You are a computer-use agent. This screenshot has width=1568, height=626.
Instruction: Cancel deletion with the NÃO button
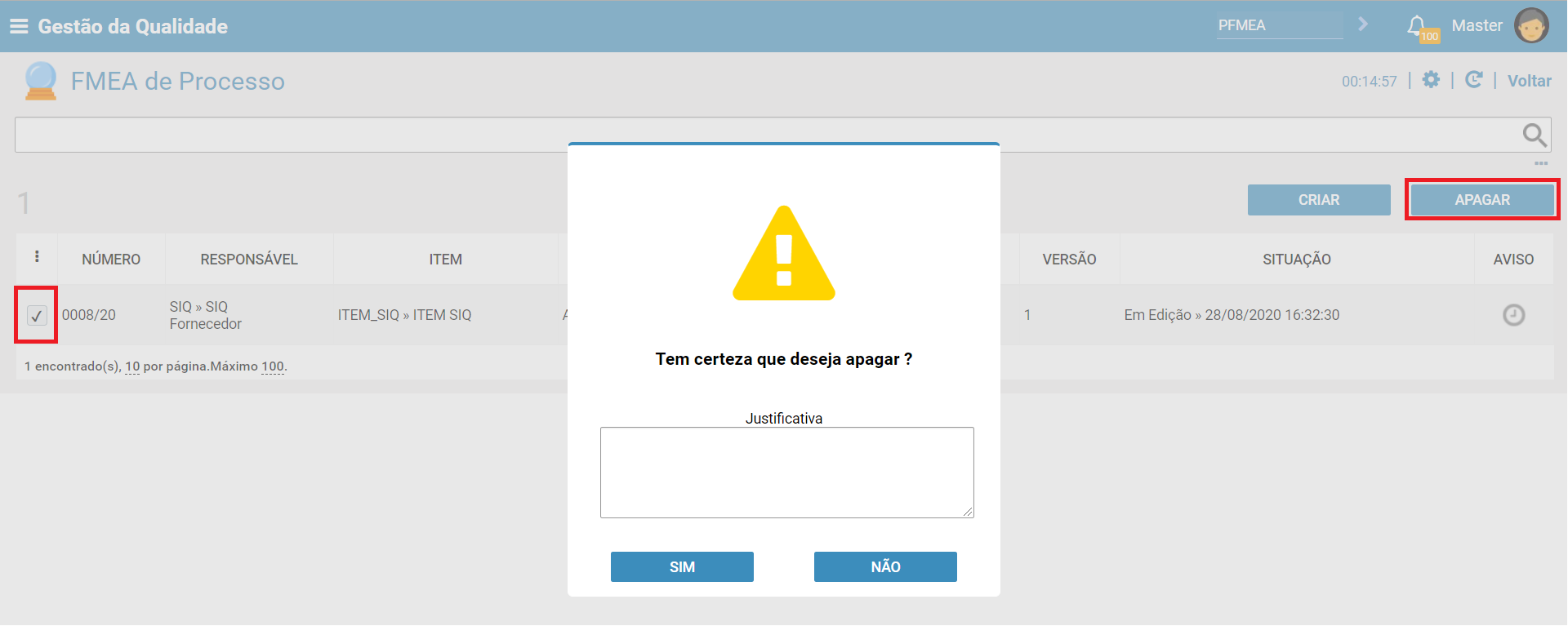coord(885,567)
